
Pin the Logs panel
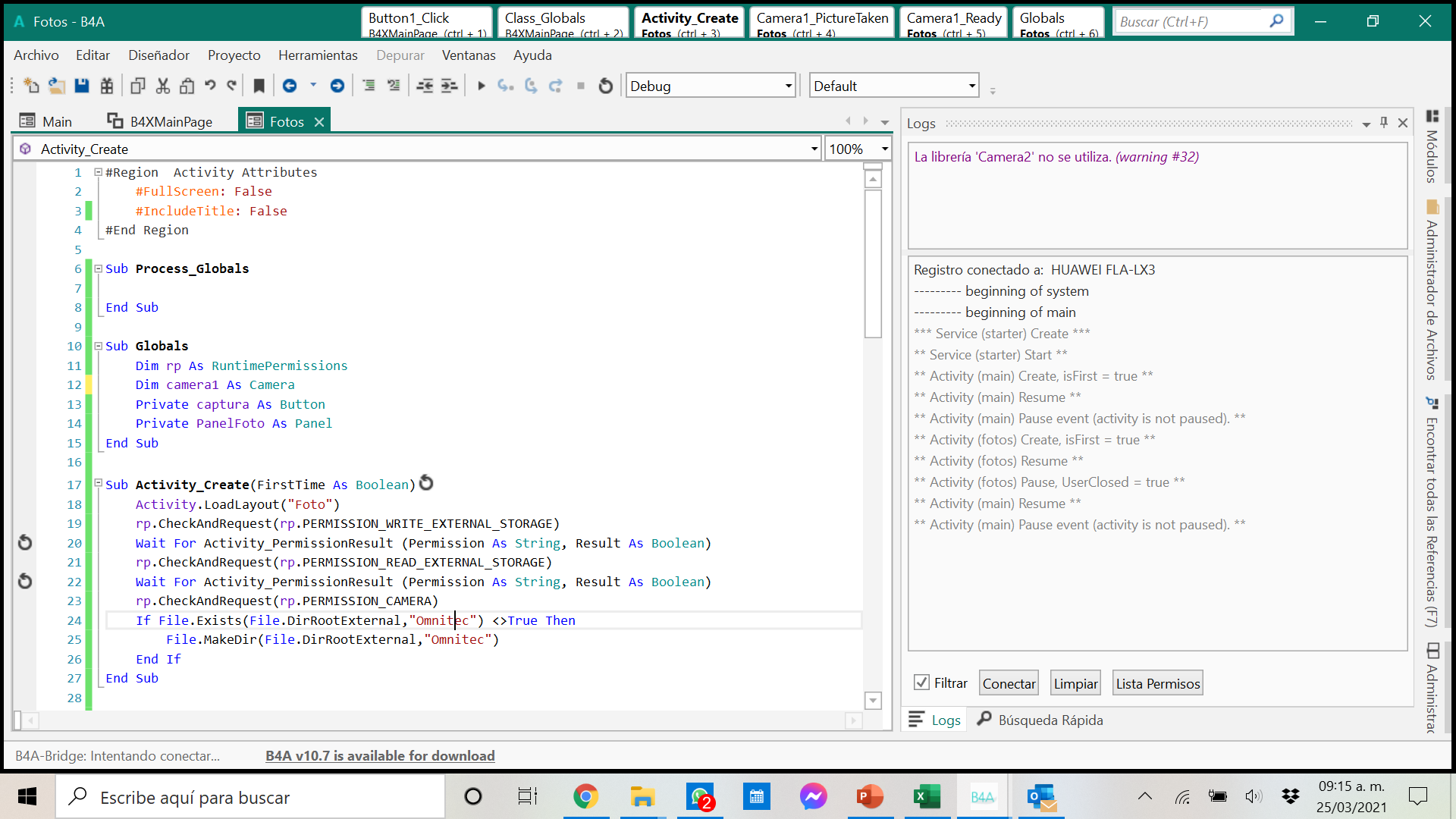pyautogui.click(x=1384, y=123)
